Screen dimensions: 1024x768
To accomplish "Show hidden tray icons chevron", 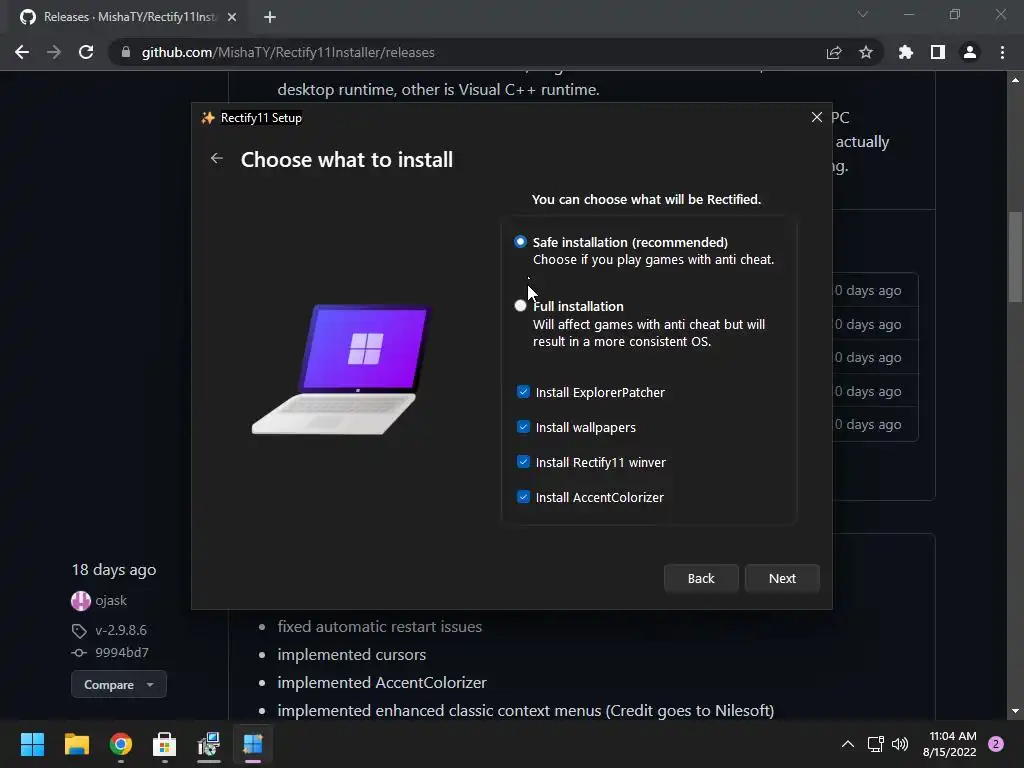I will pyautogui.click(x=847, y=744).
